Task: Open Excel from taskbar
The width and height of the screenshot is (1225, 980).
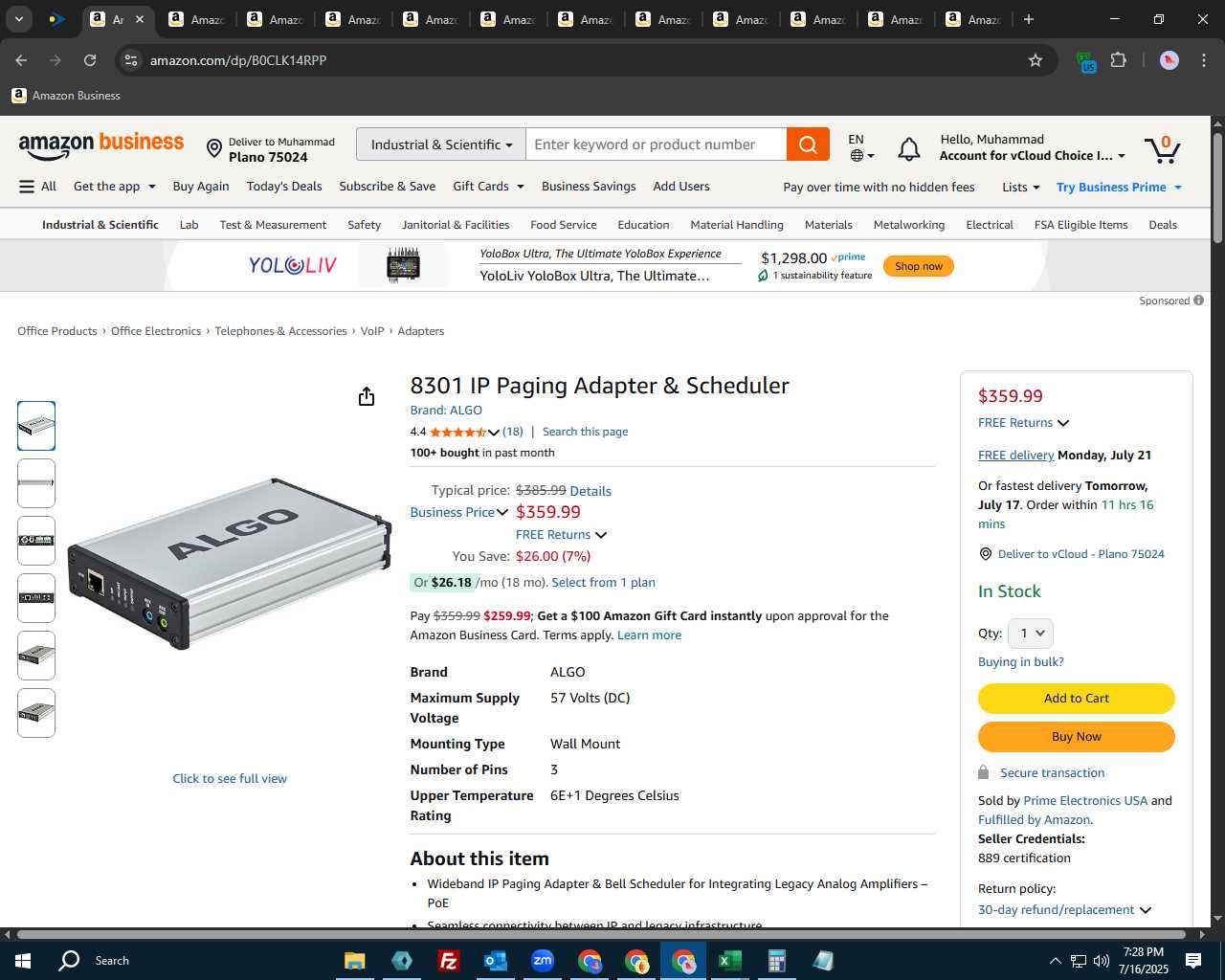Action: pos(730,961)
